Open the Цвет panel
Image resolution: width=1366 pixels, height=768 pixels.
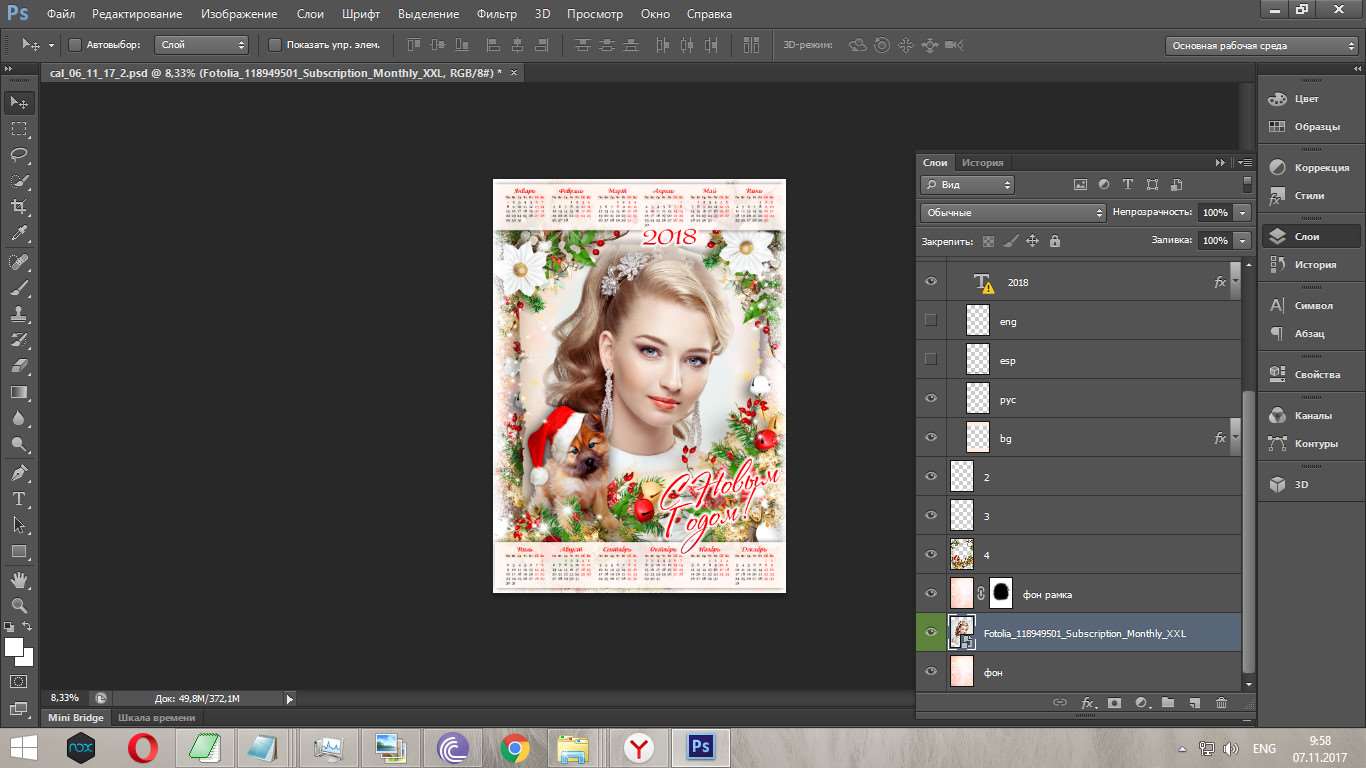[1307, 99]
